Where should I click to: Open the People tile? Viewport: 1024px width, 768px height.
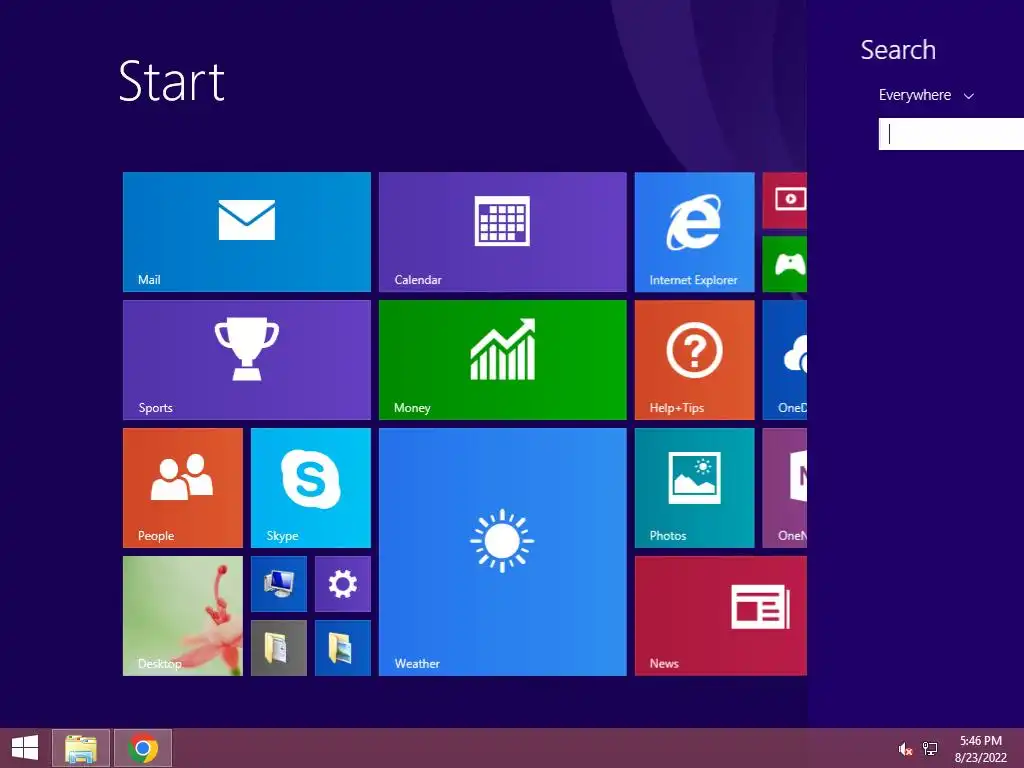tap(183, 488)
